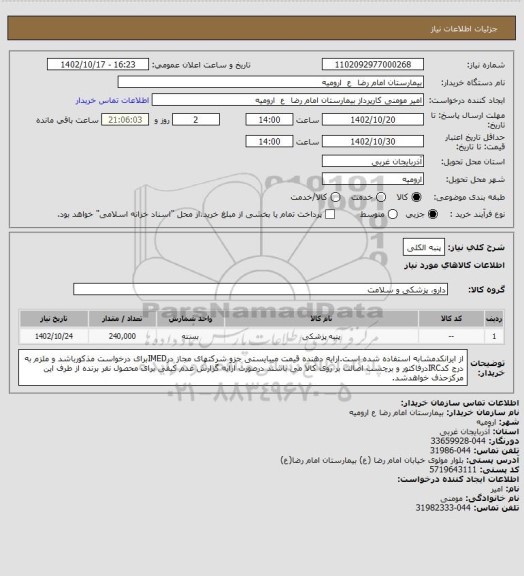Click the جزئیات اطلاعات نیاز header title
The height and width of the screenshot is (576, 524).
(464, 29)
